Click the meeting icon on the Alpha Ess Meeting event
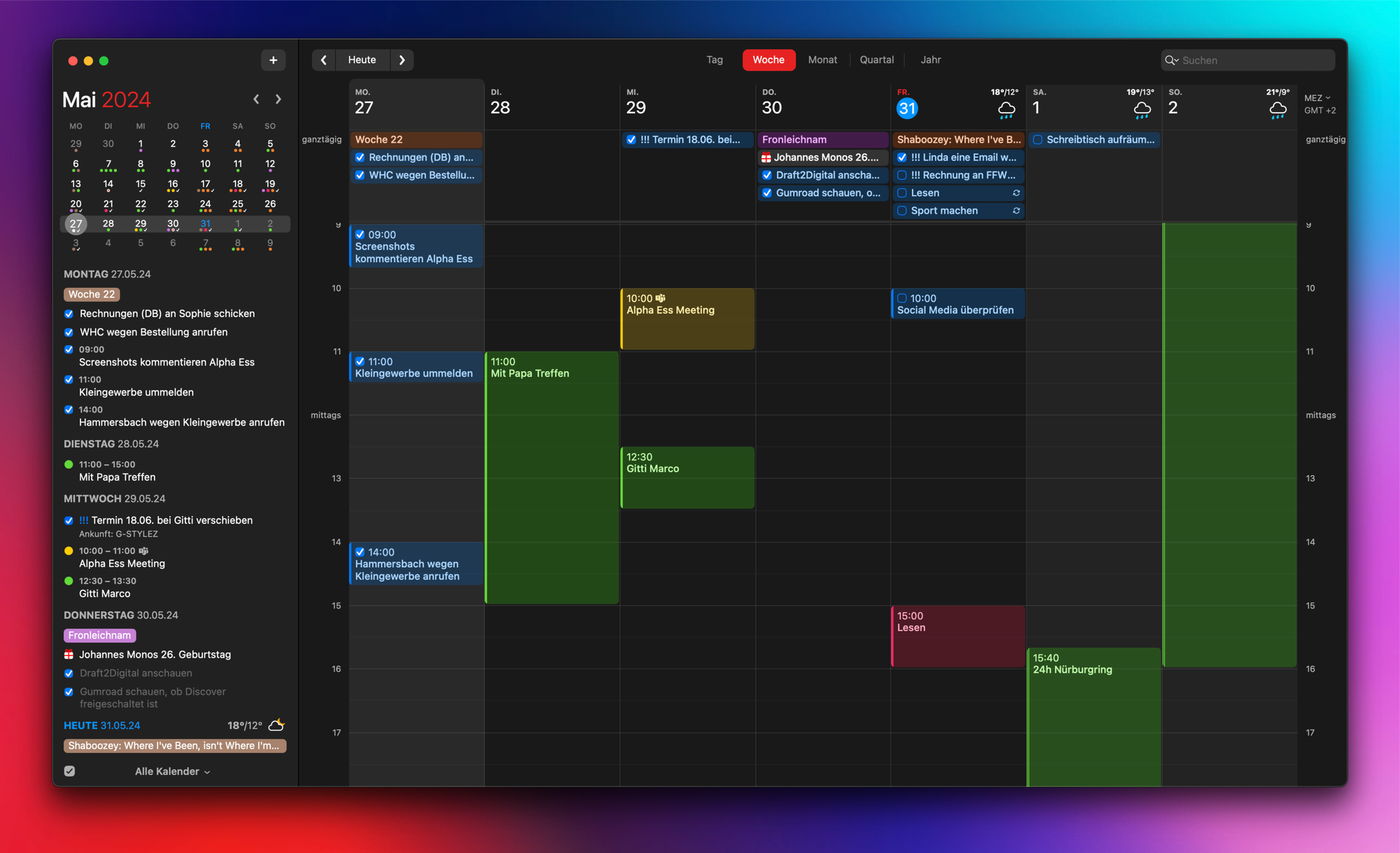 pos(661,298)
